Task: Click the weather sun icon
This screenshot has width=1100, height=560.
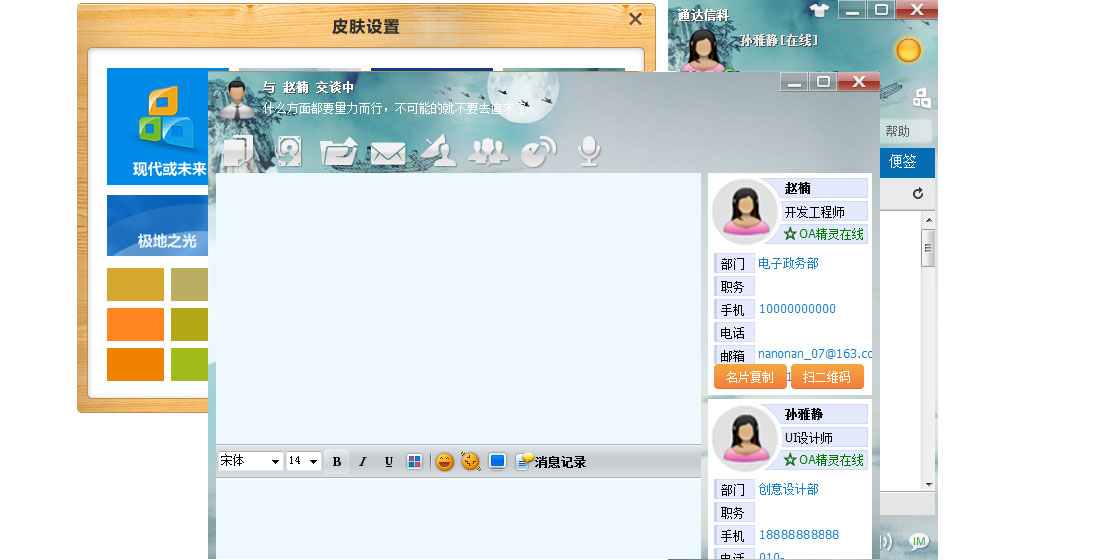Action: click(x=908, y=50)
